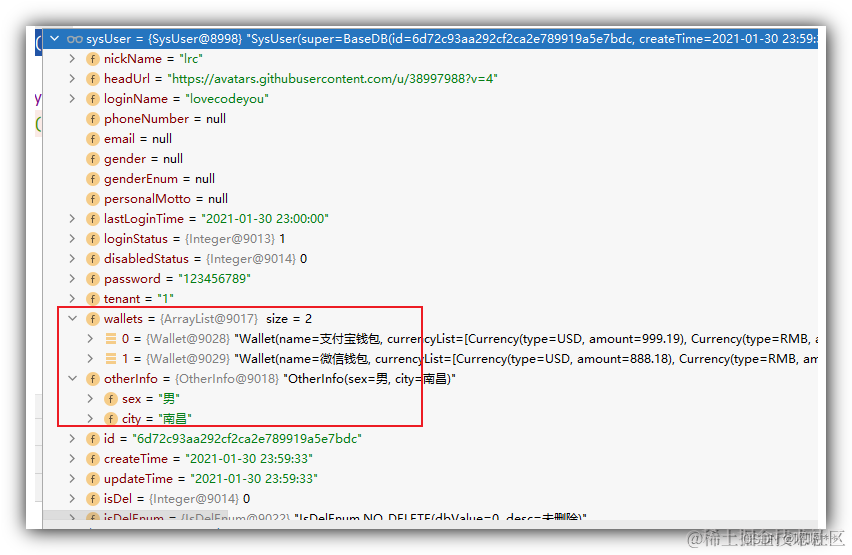
Task: Click the field icon beside disabledStatus
Action: click(x=93, y=259)
